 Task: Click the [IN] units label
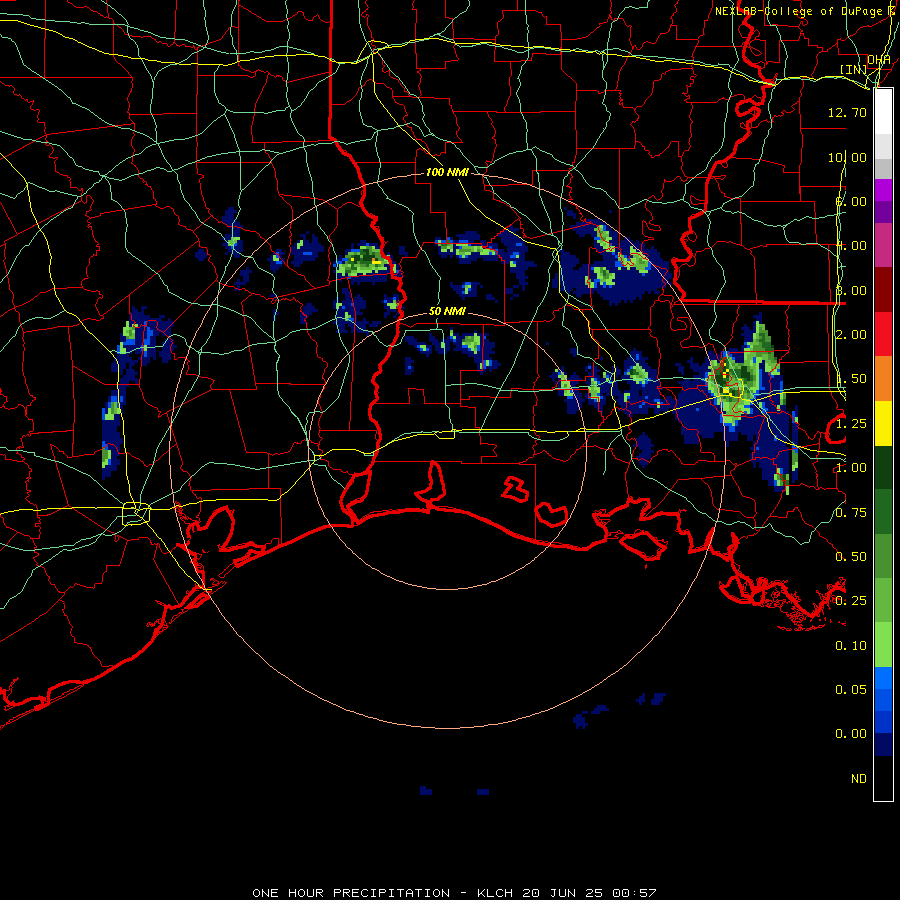(x=854, y=69)
